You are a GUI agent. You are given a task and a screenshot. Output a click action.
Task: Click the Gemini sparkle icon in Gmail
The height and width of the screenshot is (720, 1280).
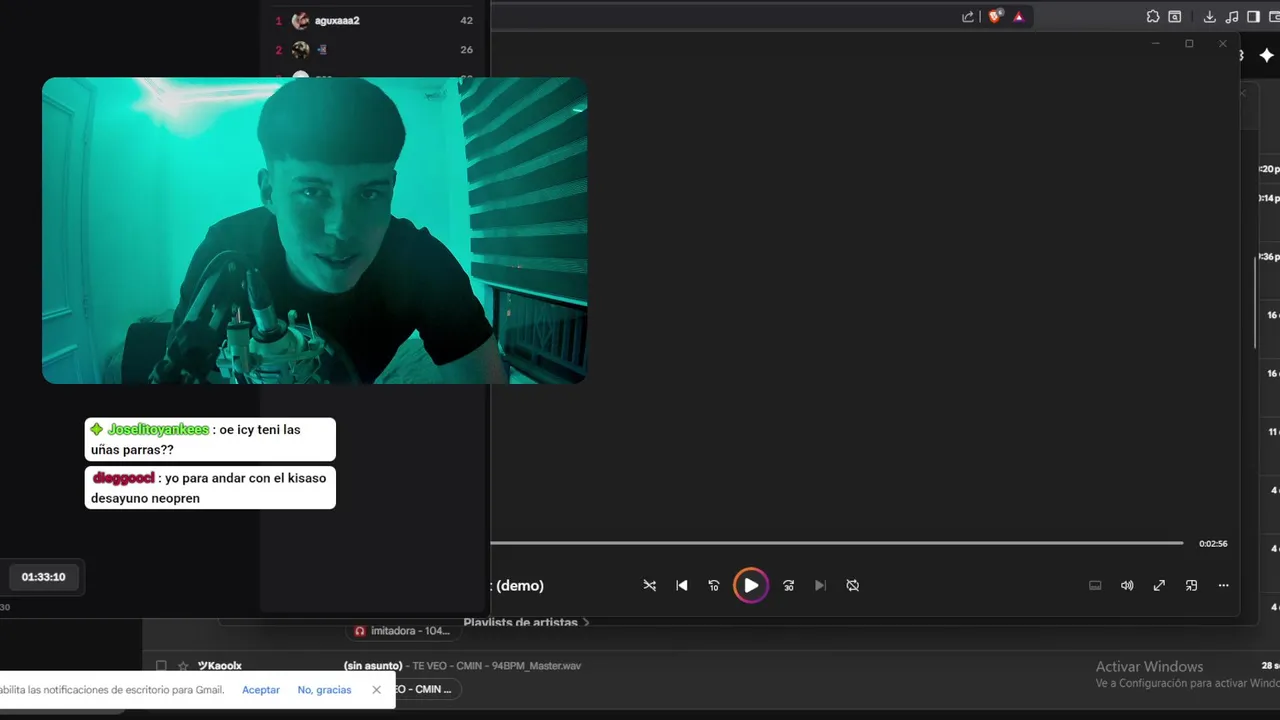point(1266,56)
